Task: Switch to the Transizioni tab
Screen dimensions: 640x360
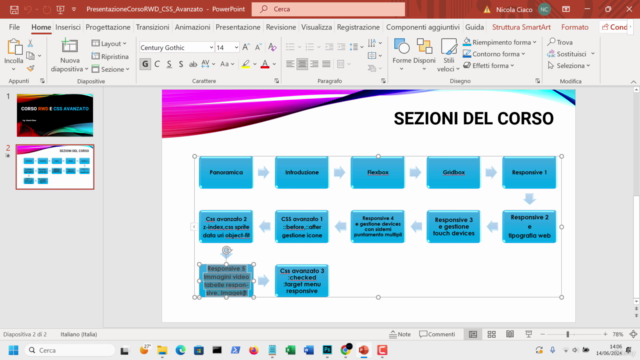Action: coord(152,27)
